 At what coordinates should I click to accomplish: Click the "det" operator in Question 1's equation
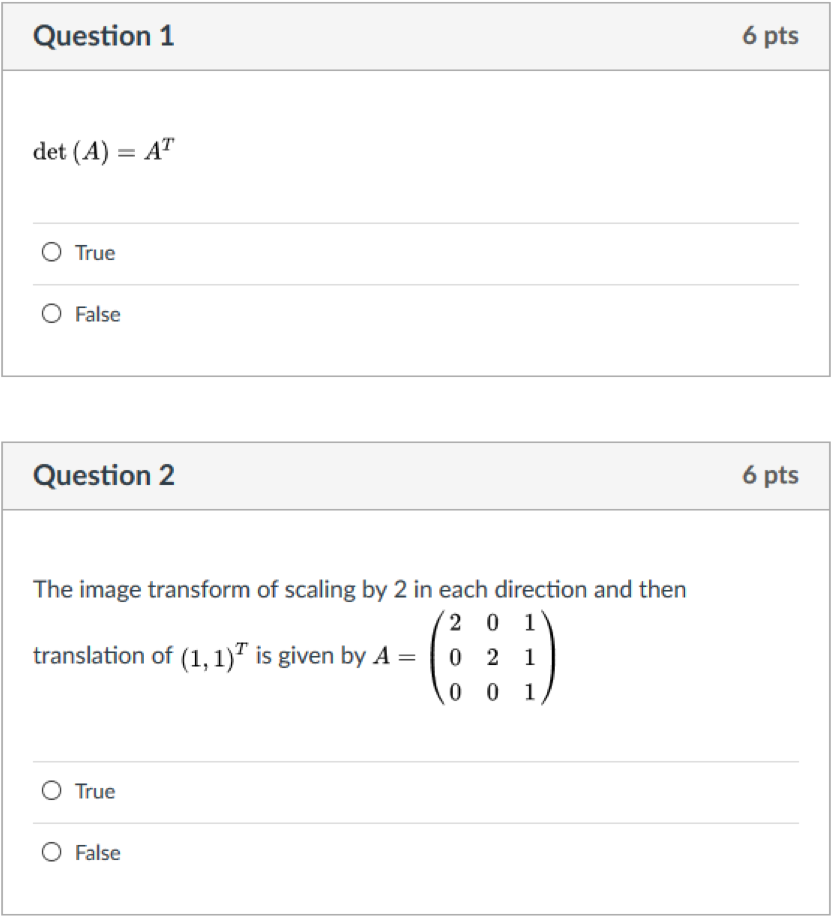point(48,154)
